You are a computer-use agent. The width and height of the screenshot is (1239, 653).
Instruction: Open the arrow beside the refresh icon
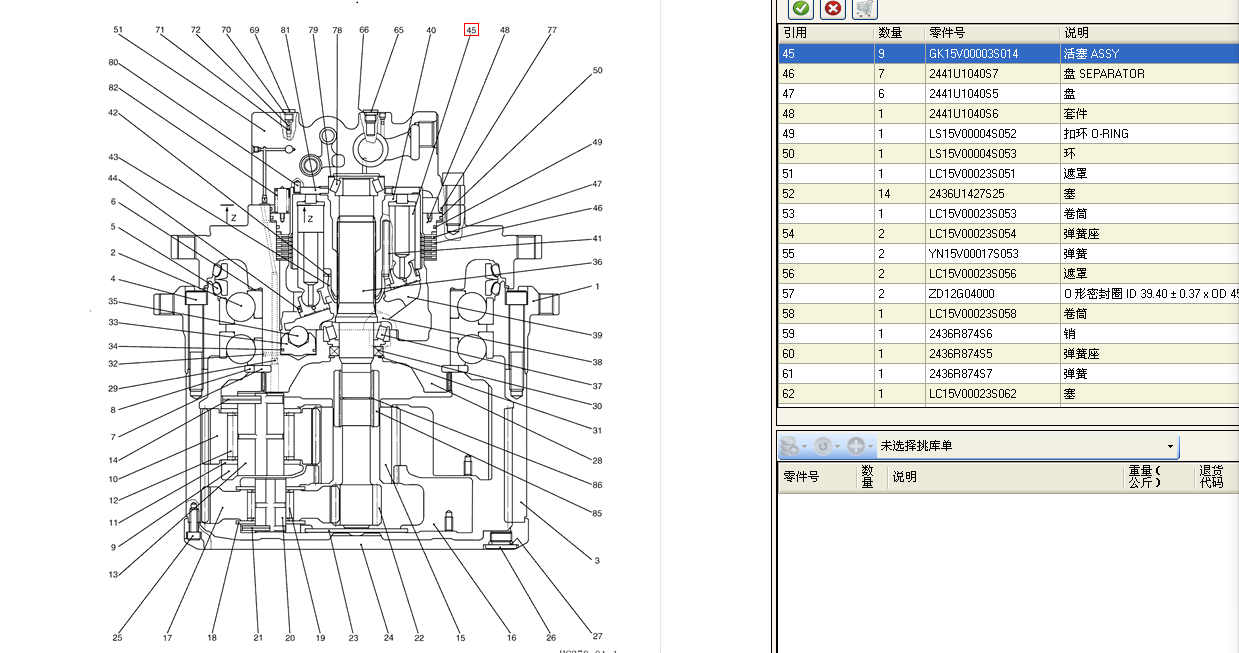point(838,446)
